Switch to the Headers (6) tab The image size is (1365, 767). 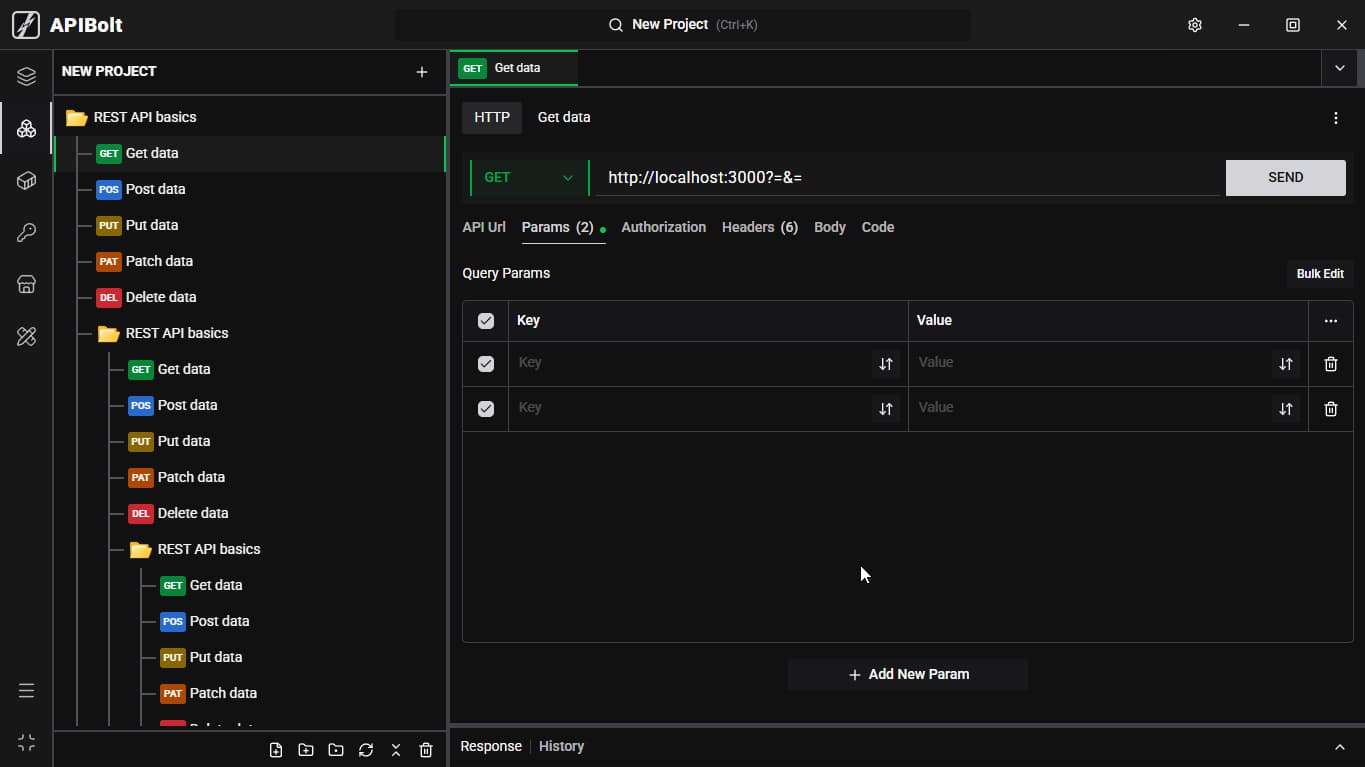click(760, 227)
